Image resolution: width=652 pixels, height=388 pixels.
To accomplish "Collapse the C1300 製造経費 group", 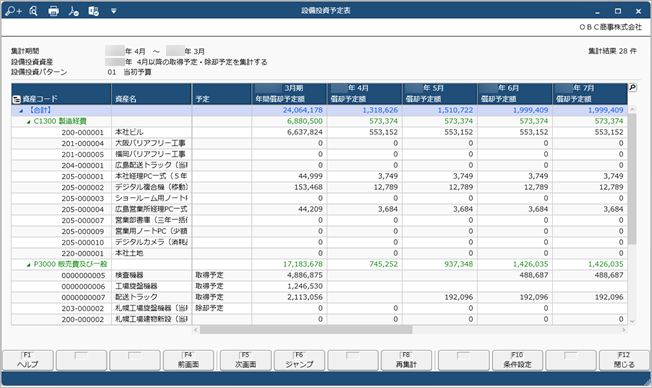I will (x=28, y=122).
